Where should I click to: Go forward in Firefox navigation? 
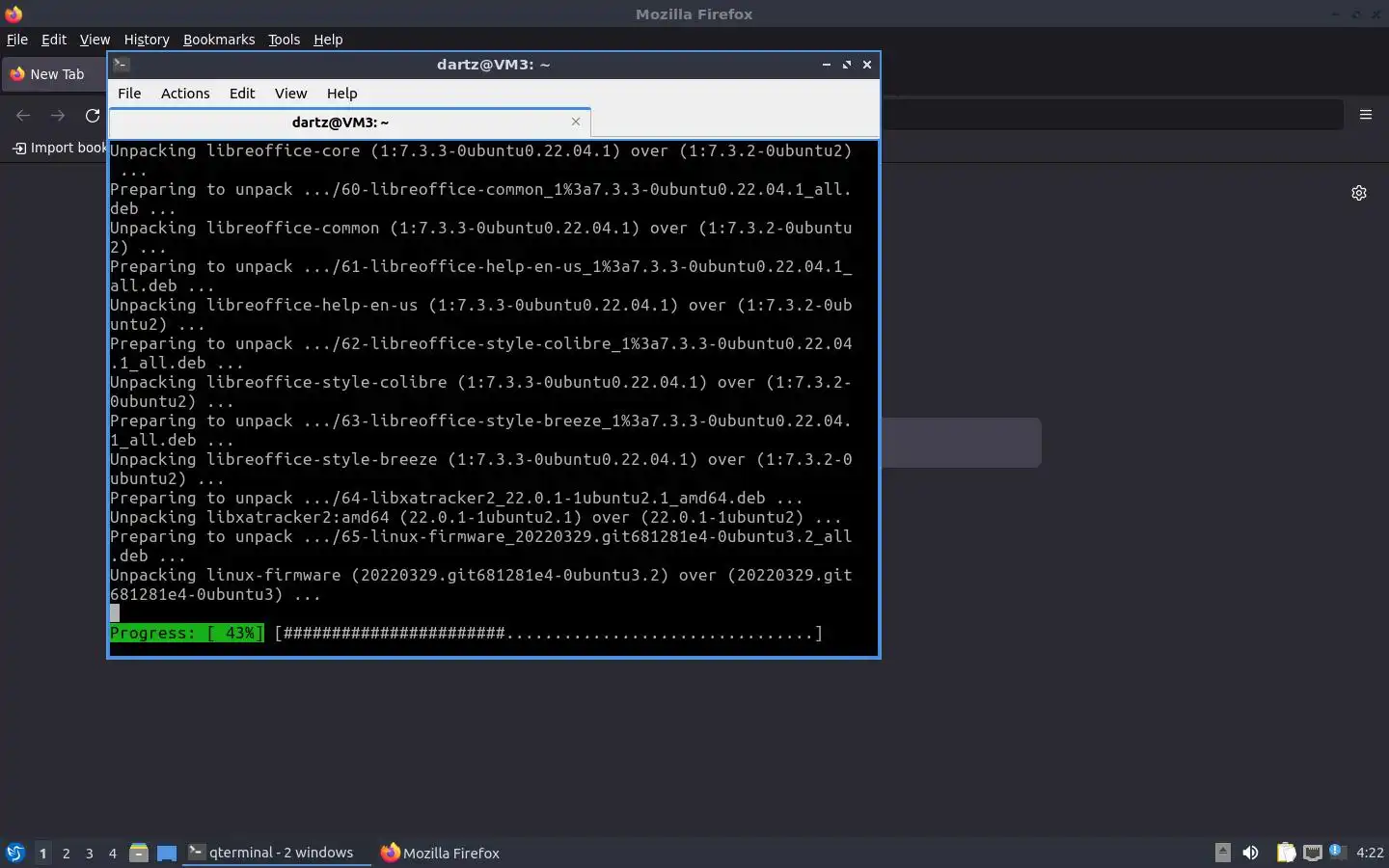tap(58, 116)
